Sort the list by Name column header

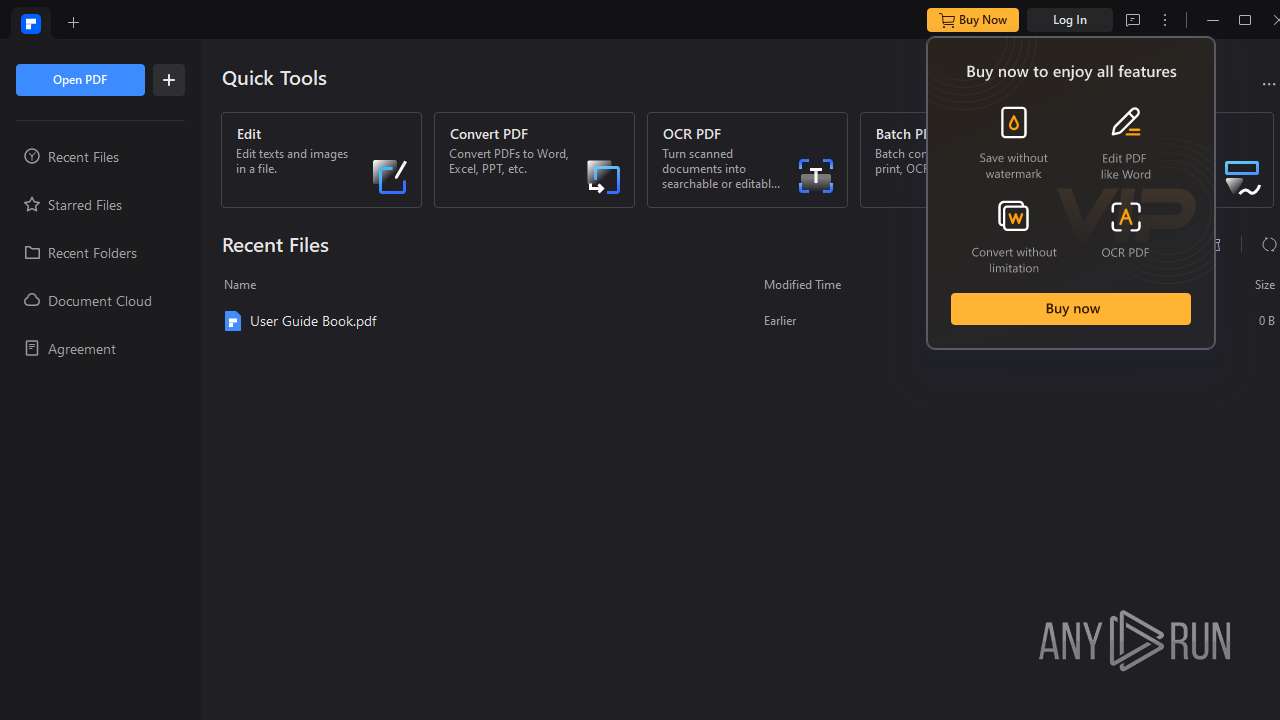tap(240, 285)
